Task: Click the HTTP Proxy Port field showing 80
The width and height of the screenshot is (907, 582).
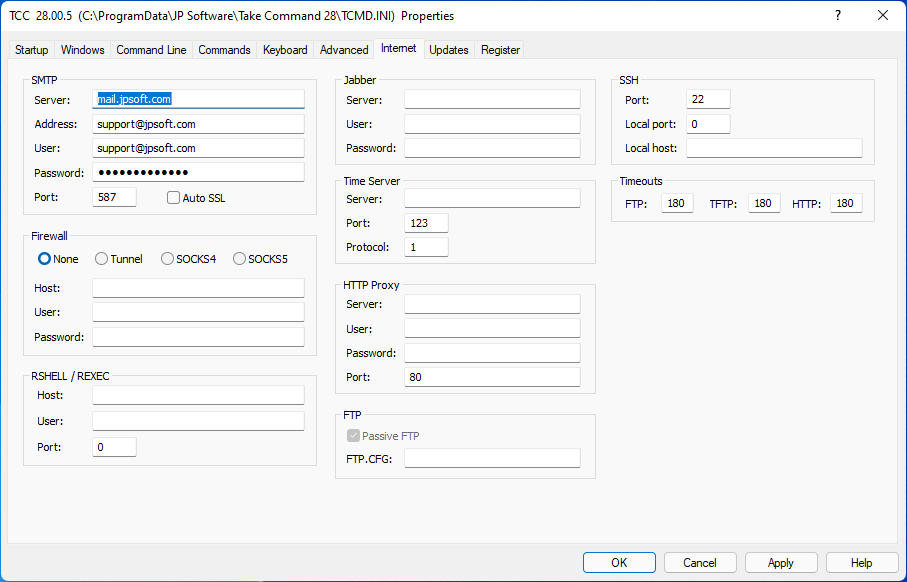Action: (x=492, y=377)
